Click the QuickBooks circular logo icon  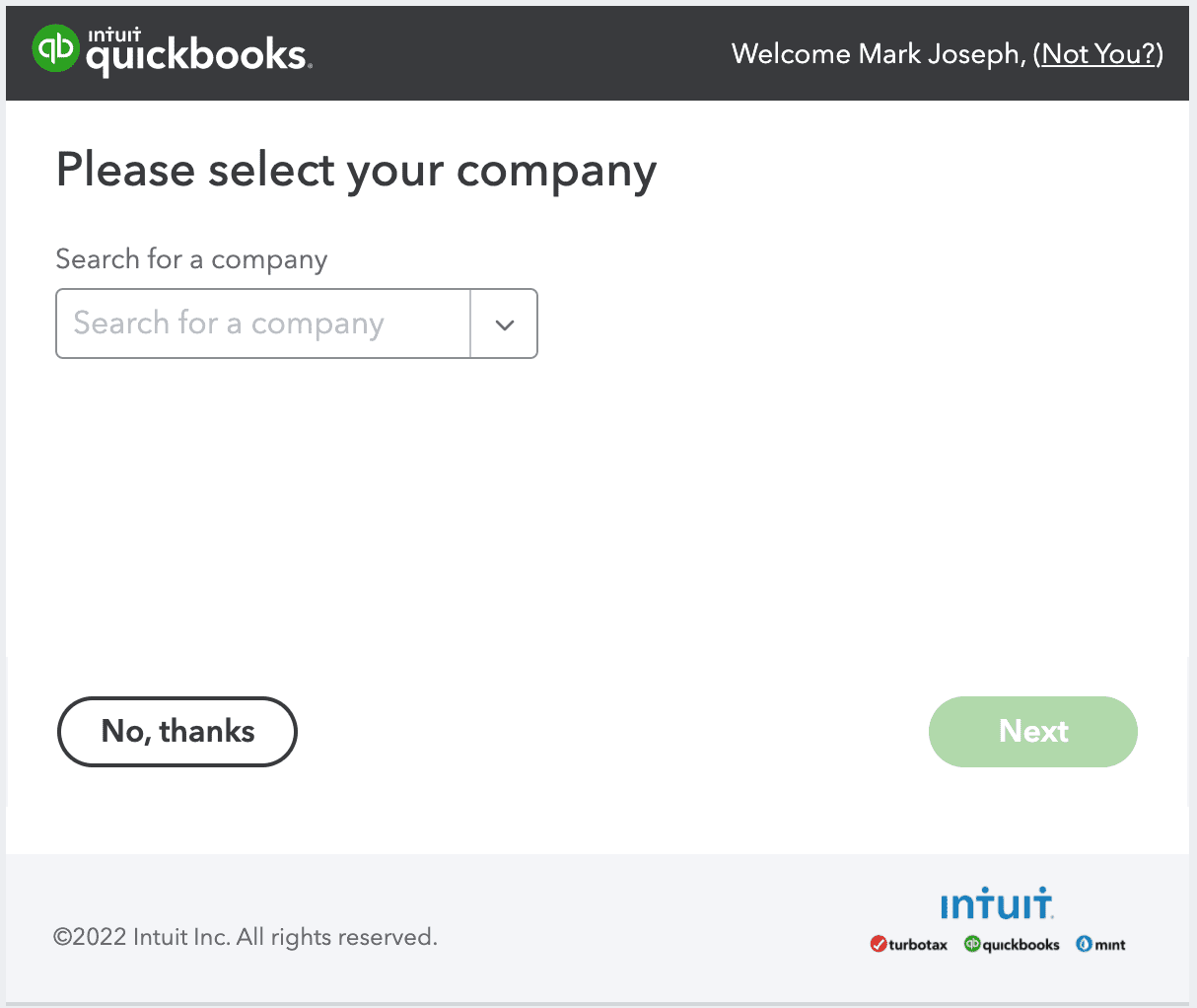54,48
